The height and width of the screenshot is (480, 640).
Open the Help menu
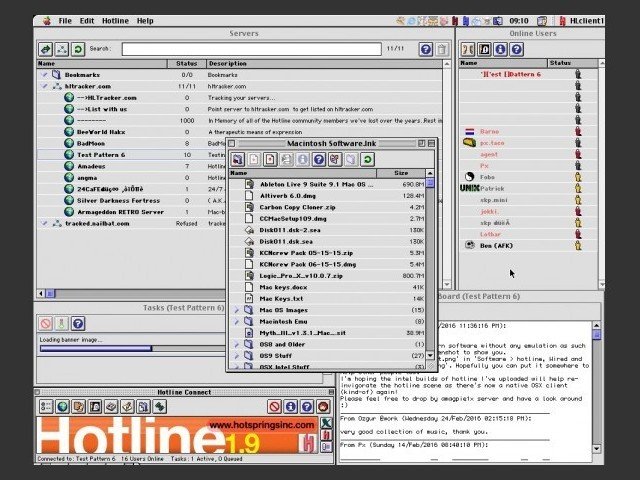(x=145, y=21)
